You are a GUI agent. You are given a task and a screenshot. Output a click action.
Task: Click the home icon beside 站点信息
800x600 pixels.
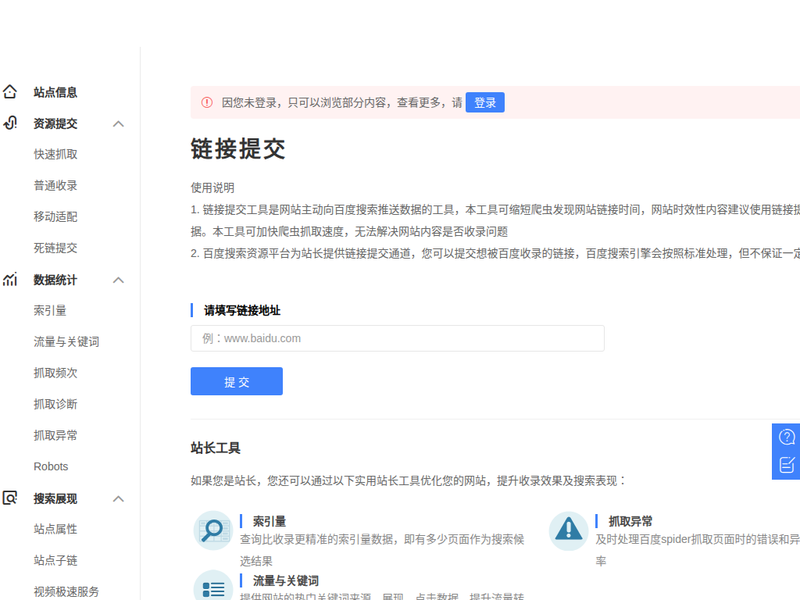click(x=10, y=92)
